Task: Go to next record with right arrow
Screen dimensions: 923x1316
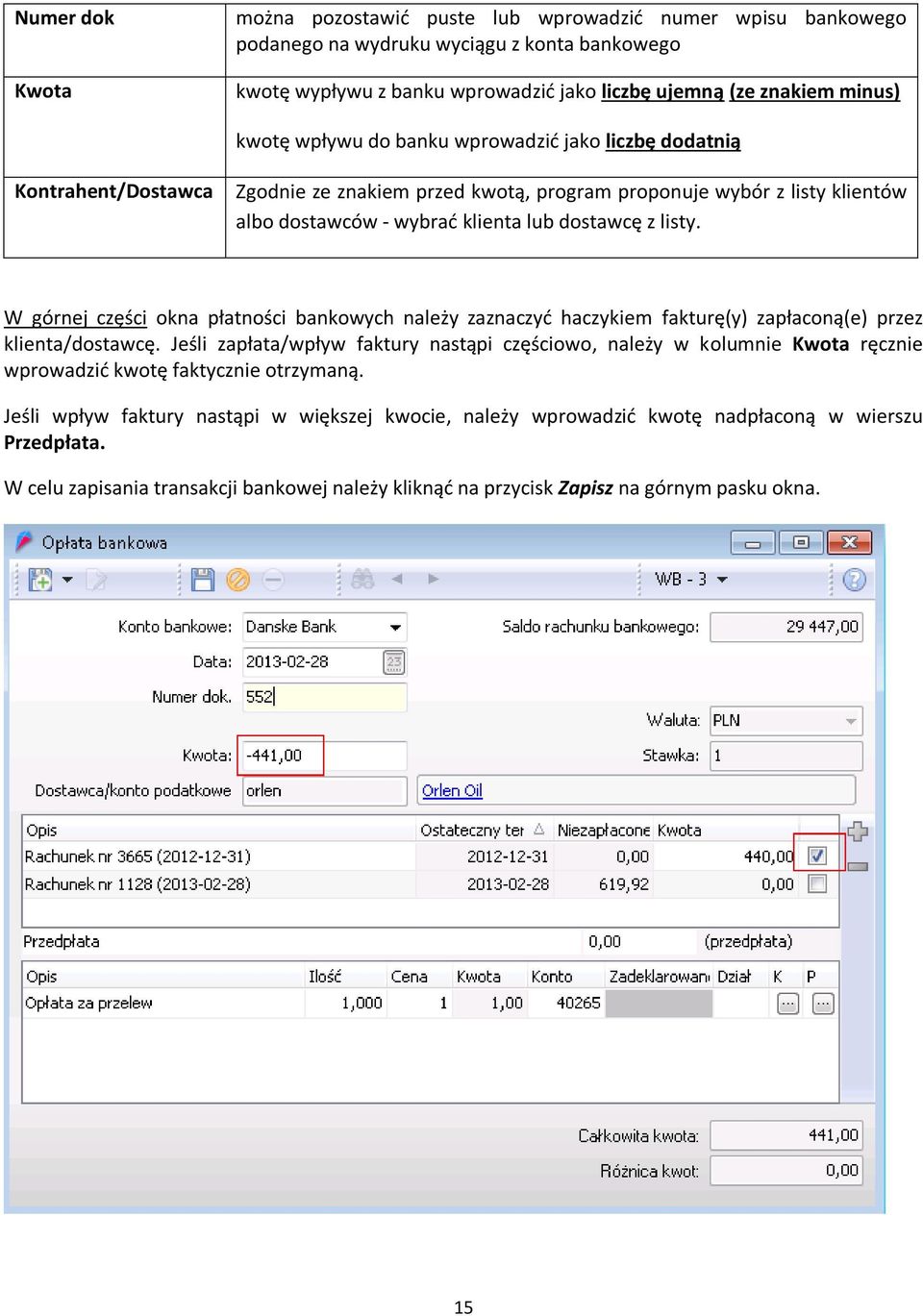Action: coord(433,579)
